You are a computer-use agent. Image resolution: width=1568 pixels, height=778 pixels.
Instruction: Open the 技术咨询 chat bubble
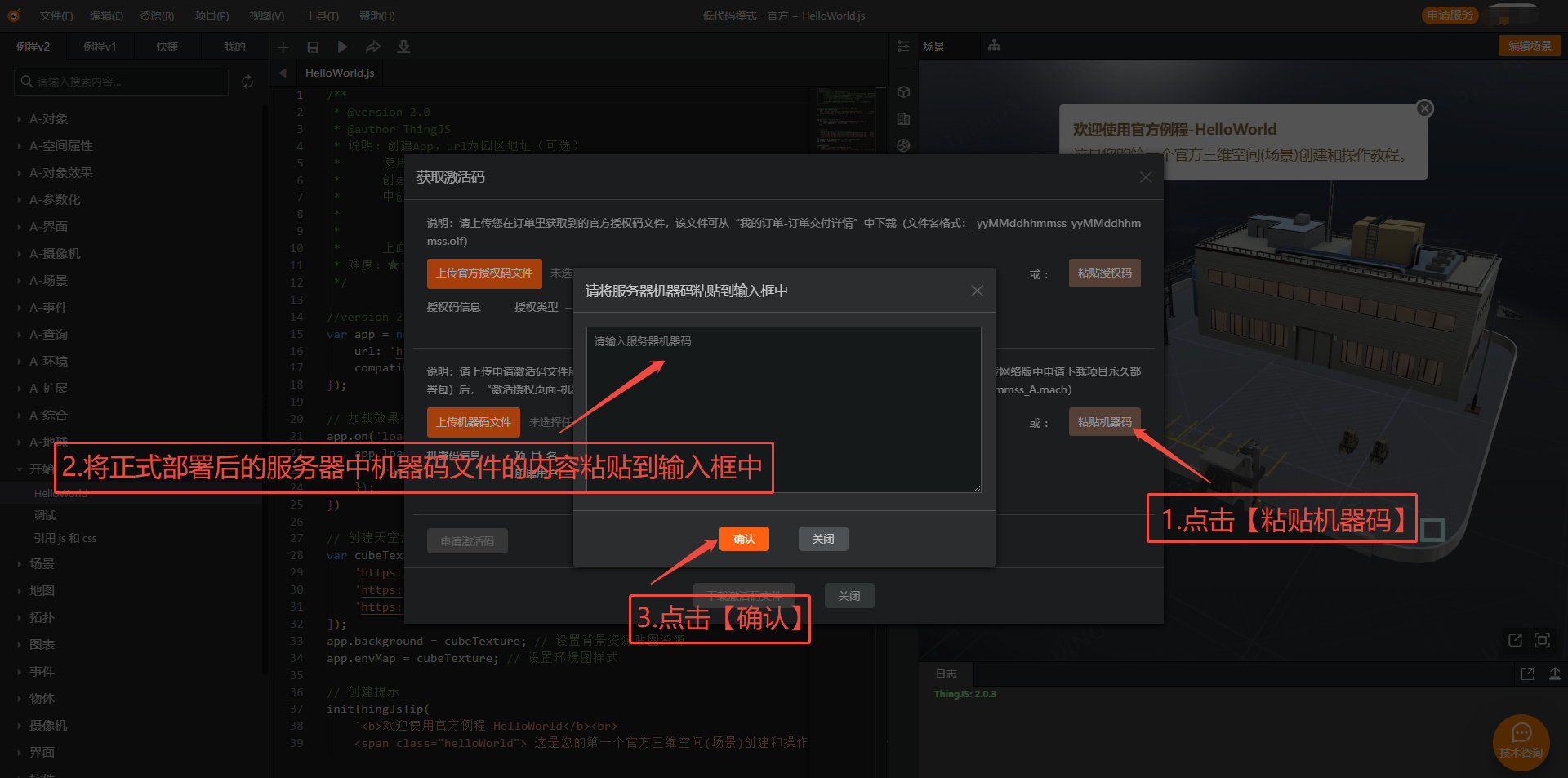click(x=1521, y=741)
